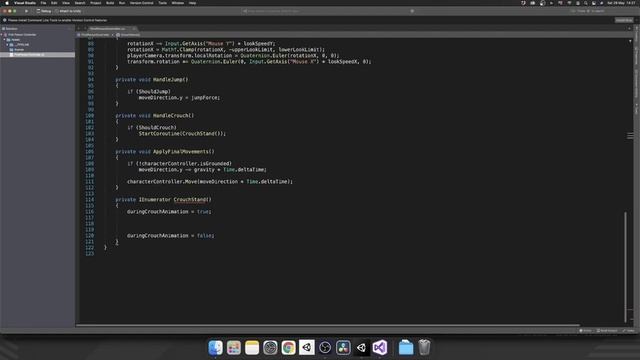Open the Build menu
Image resolution: width=640 pixels, height=360 pixels.
point(110,3)
